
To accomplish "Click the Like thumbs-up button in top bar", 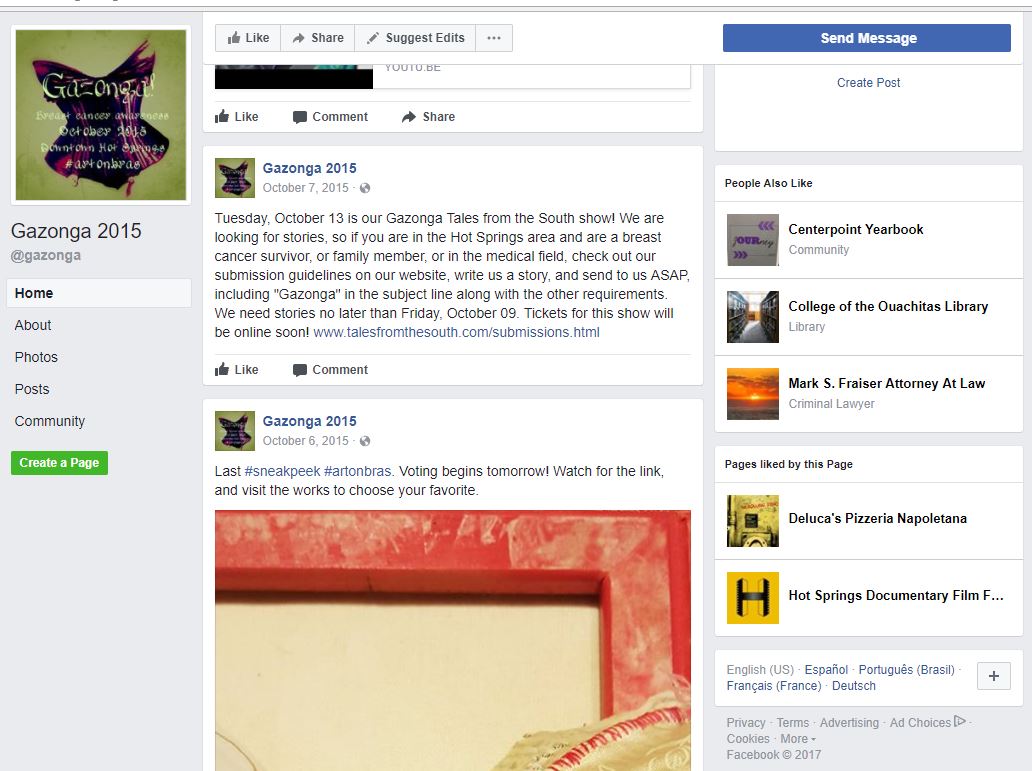I will [248, 38].
